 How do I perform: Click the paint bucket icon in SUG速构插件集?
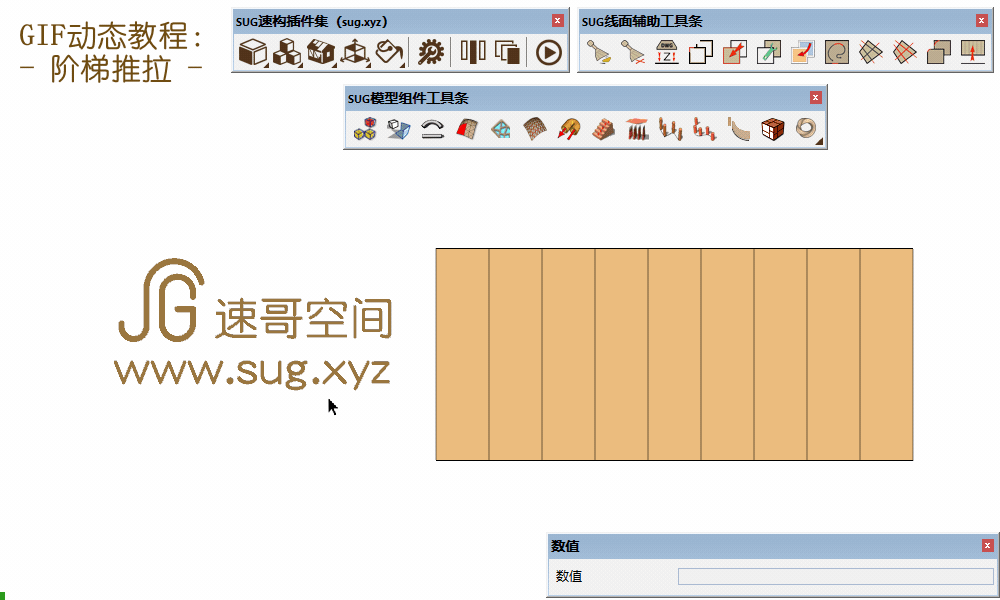(389, 52)
